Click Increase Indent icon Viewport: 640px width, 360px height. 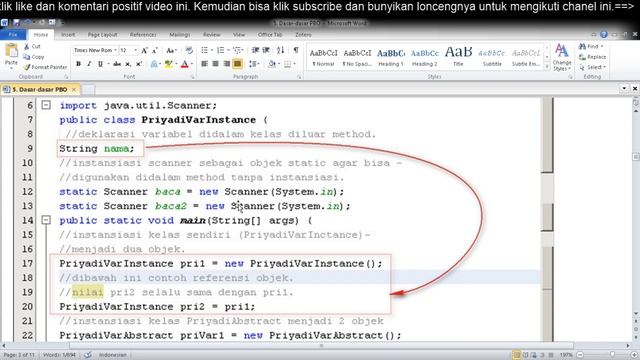pos(266,50)
